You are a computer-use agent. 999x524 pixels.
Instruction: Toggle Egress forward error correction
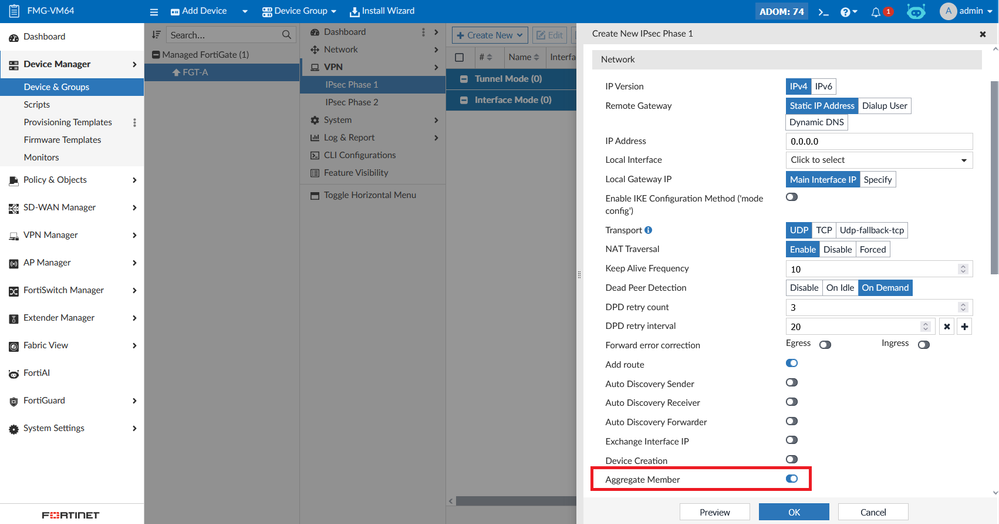pyautogui.click(x=825, y=345)
